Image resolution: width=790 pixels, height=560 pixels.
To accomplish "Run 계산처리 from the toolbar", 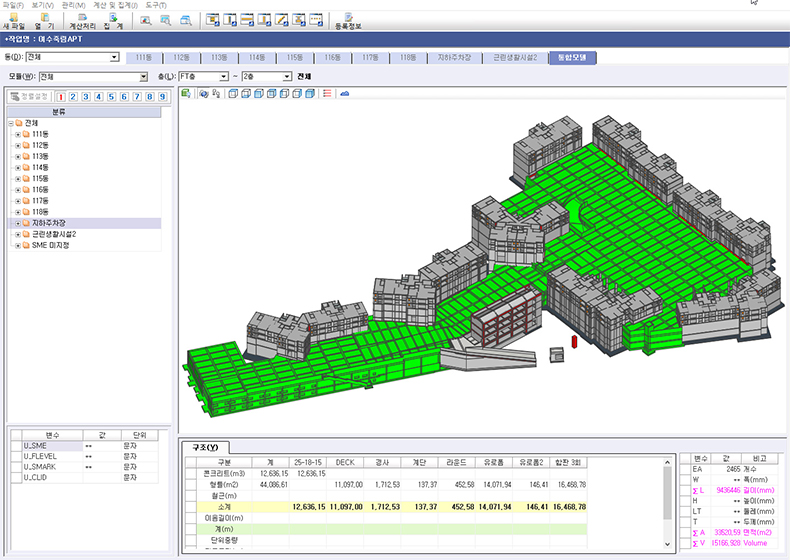I will coord(82,21).
